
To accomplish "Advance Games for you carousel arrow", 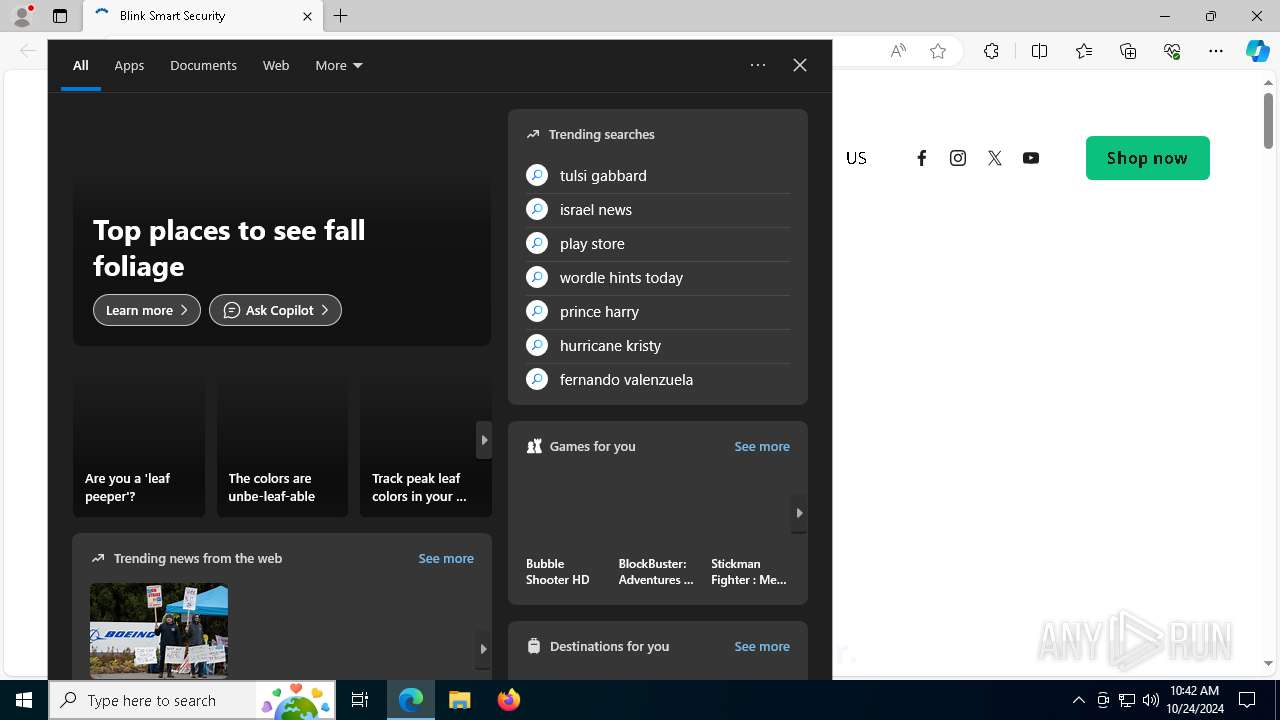I will point(799,513).
